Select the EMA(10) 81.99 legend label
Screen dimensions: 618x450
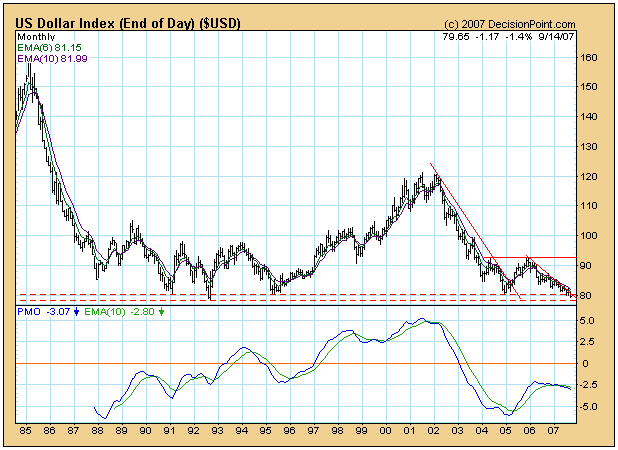tap(52, 58)
